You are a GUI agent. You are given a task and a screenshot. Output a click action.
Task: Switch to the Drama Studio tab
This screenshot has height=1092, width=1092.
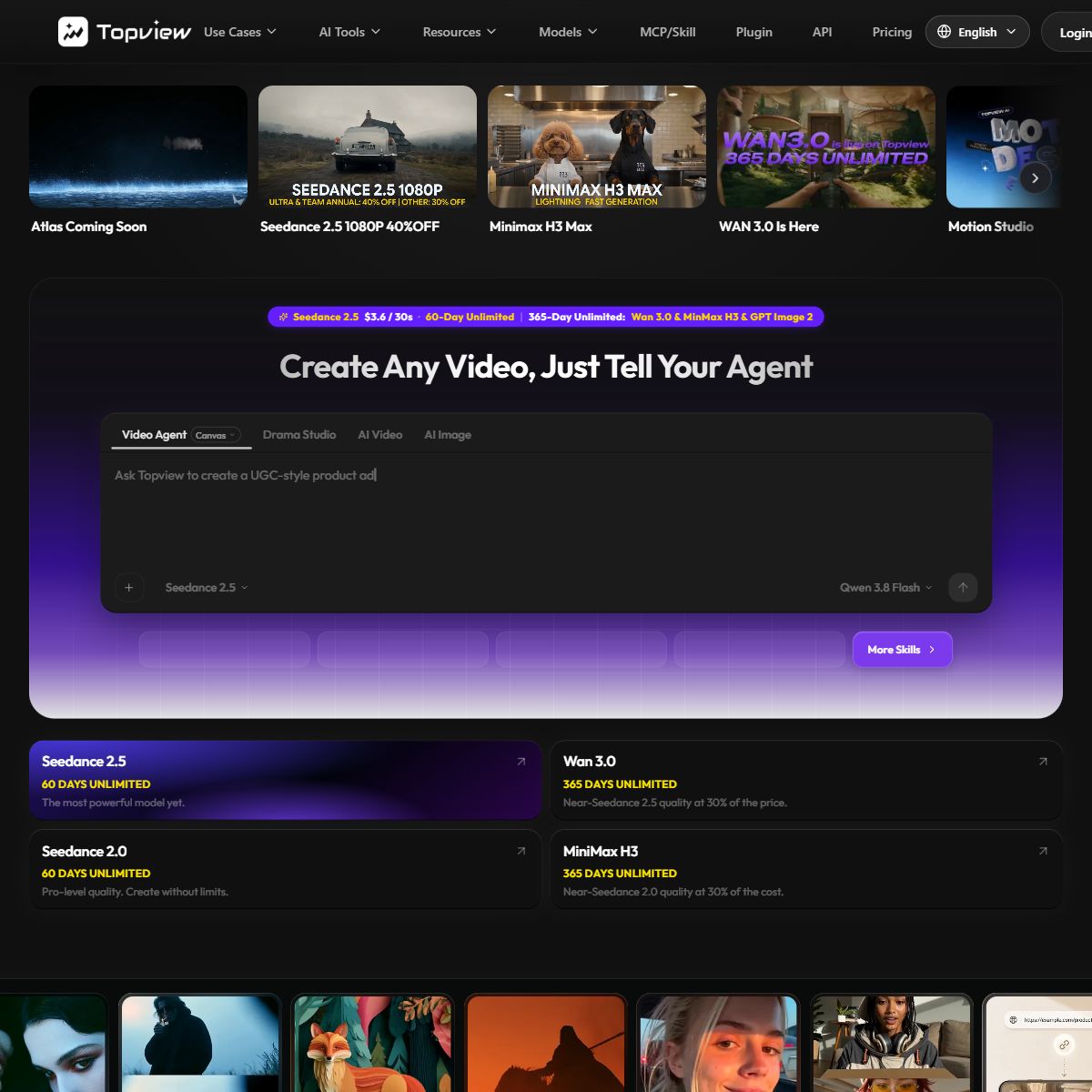click(x=299, y=435)
